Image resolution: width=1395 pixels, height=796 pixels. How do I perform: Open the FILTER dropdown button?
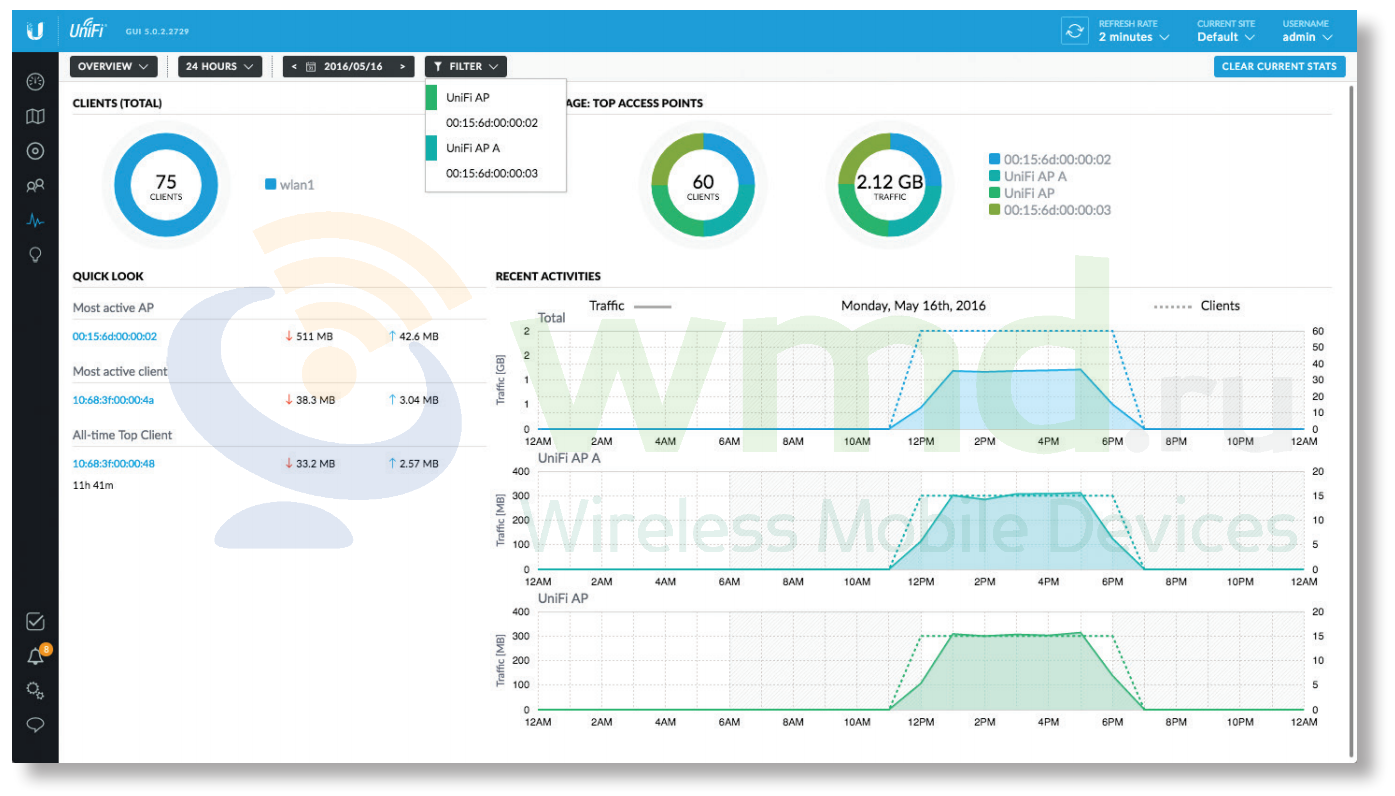coord(466,66)
